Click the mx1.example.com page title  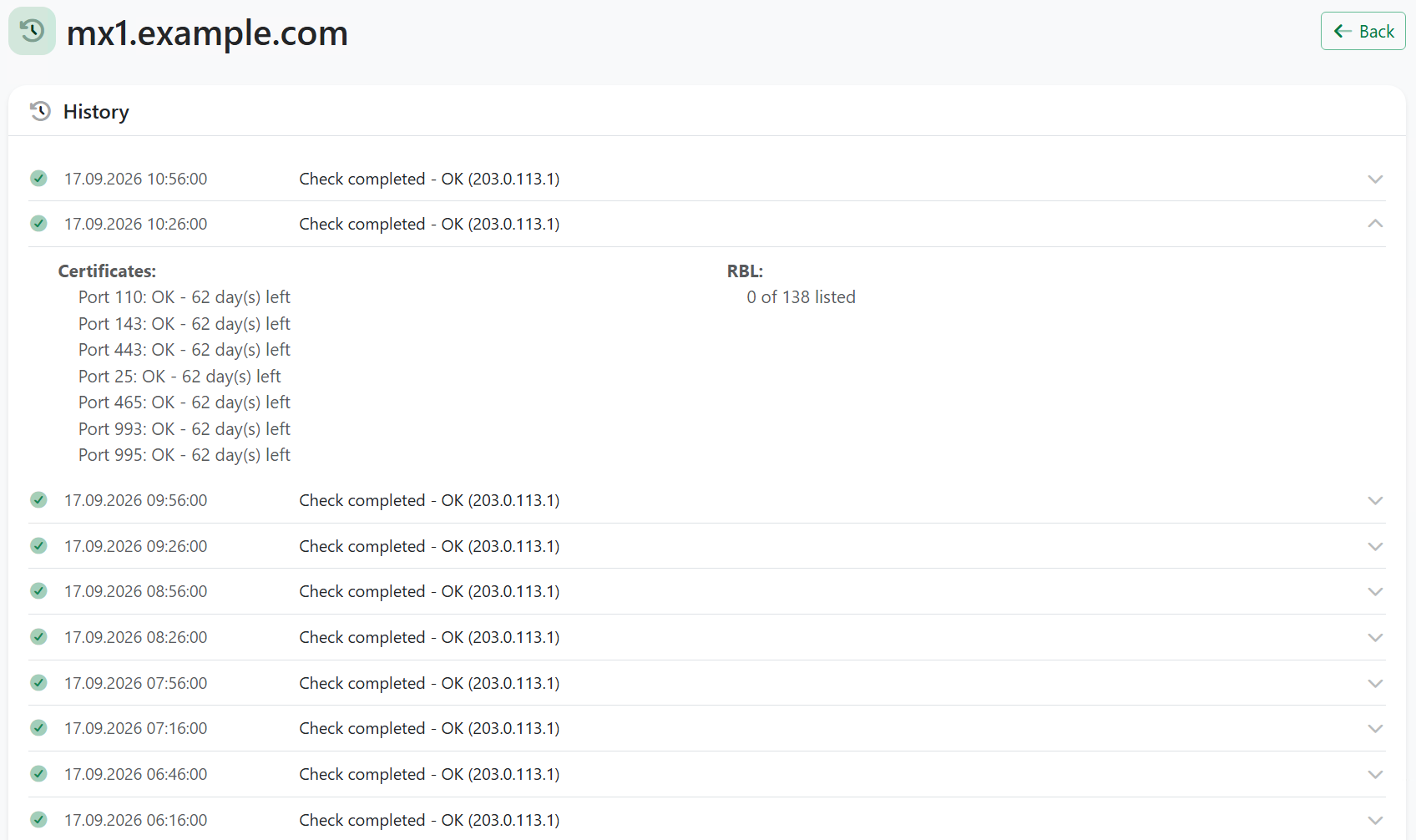tap(207, 33)
